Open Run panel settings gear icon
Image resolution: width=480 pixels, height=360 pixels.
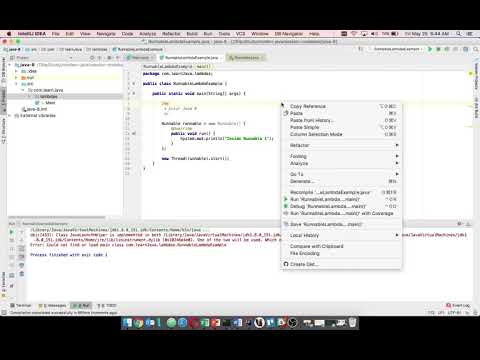tap(460, 224)
